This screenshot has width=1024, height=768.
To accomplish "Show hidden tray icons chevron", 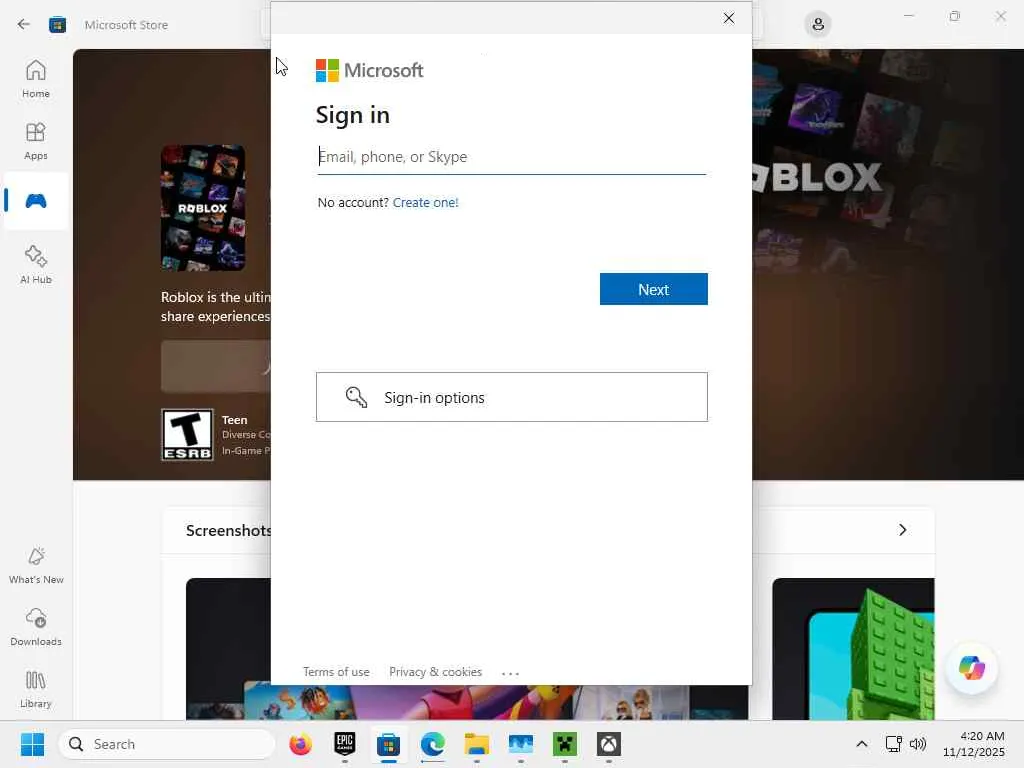I will click(x=862, y=744).
